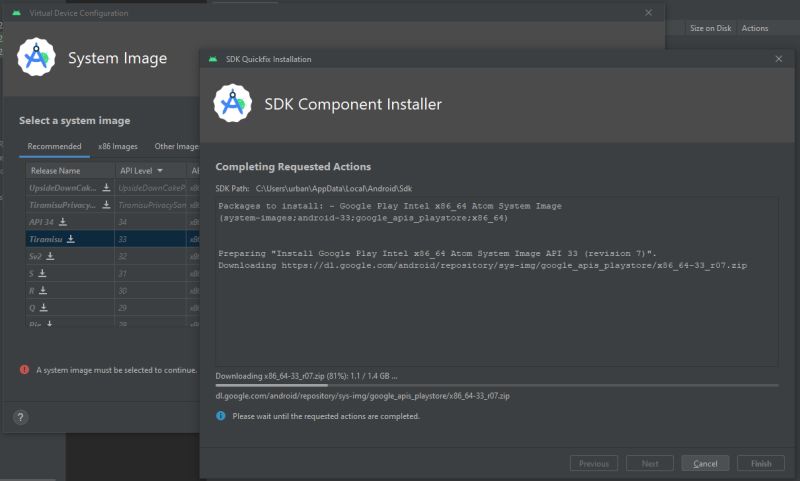Click the blue info icon by wait message
This screenshot has width=800, height=481.
(x=221, y=416)
